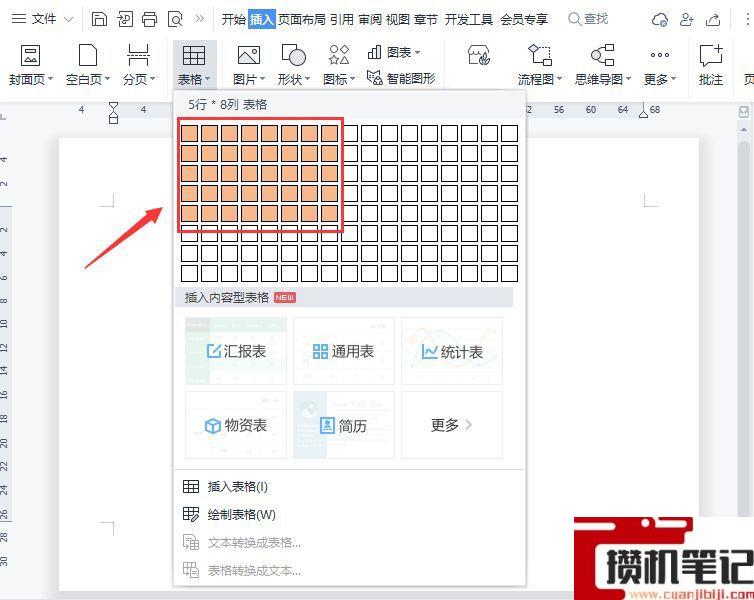754x600 pixels.
Task: Insert a 批注 comment
Action: [x=711, y=65]
